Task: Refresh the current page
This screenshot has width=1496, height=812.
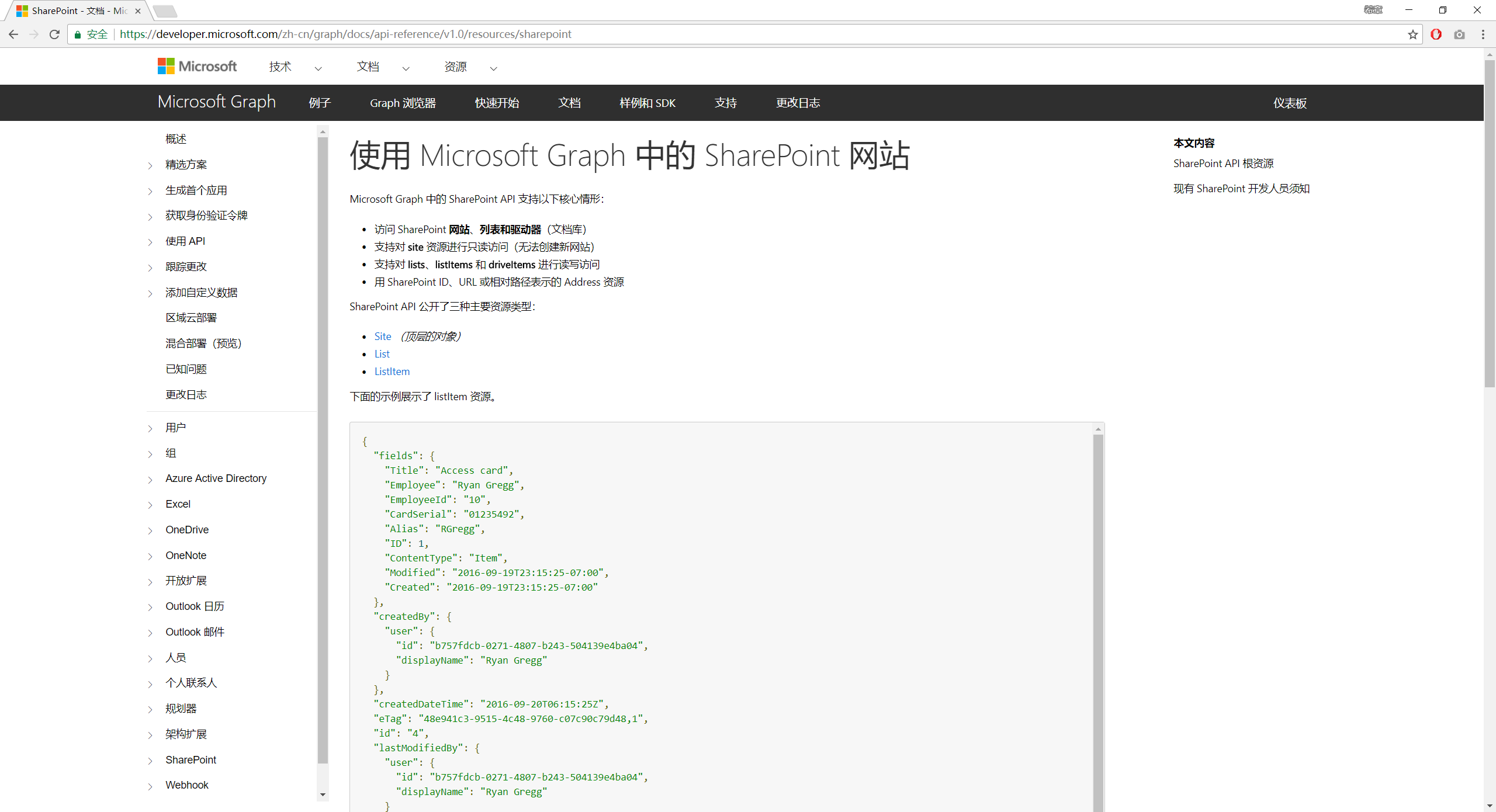Action: pos(54,34)
